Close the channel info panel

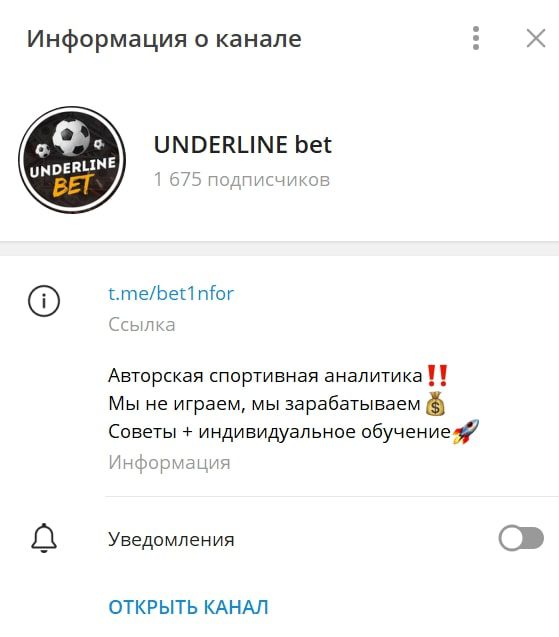[535, 38]
